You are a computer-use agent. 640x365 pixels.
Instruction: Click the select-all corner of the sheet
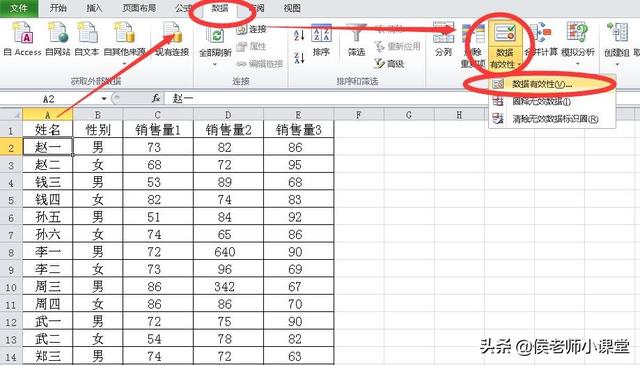tap(11, 114)
